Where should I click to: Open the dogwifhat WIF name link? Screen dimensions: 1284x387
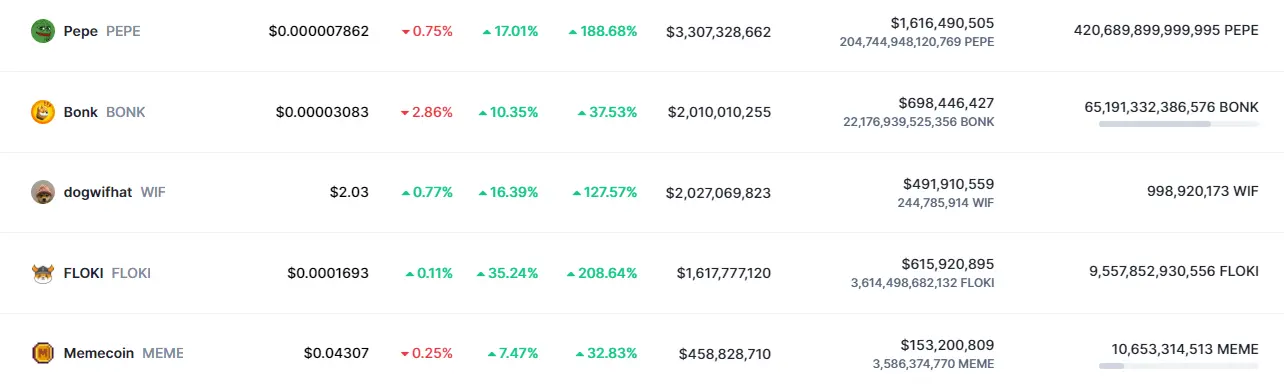click(x=98, y=192)
